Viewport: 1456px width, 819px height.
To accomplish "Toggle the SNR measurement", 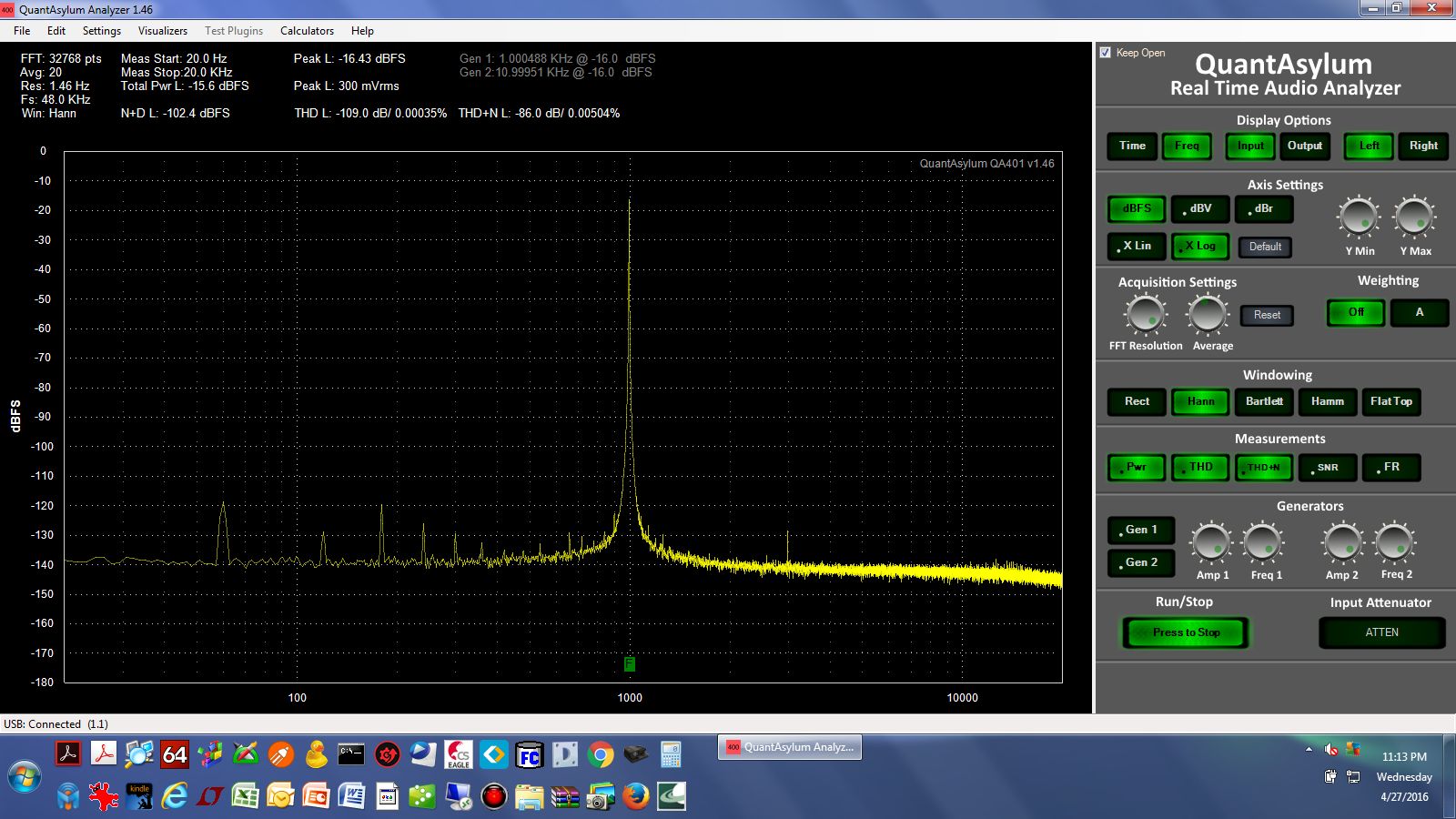I will (x=1328, y=467).
